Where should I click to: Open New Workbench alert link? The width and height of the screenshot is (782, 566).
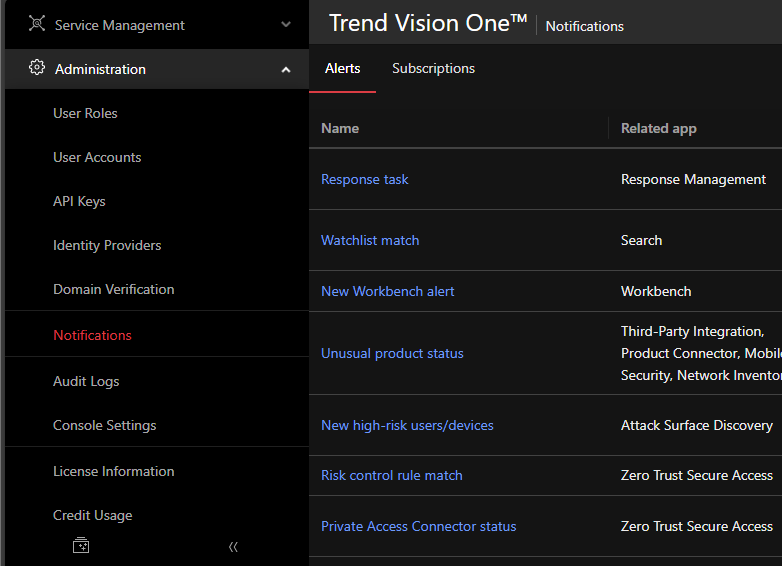tap(387, 291)
